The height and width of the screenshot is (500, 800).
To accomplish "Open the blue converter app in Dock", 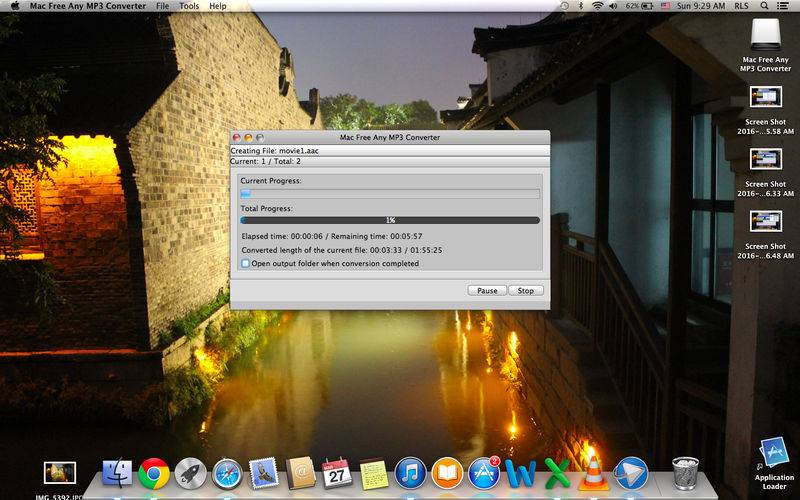I will click(x=631, y=473).
